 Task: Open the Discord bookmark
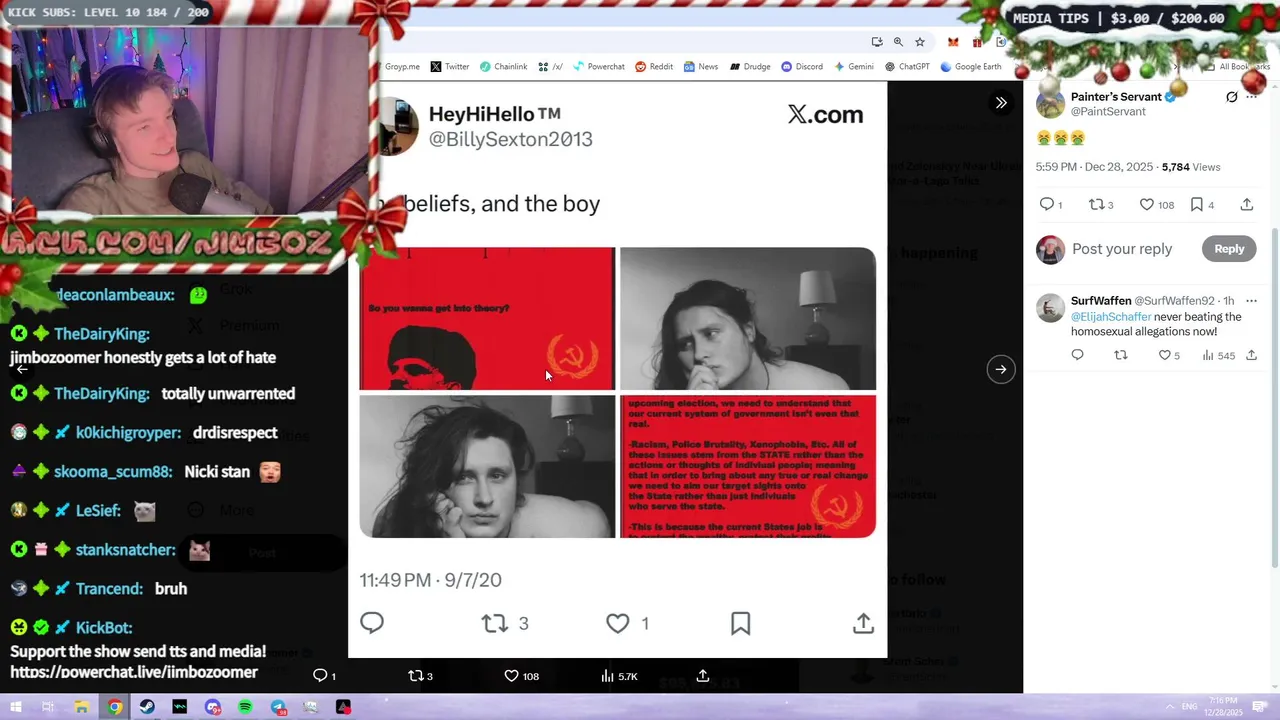pyautogui.click(x=802, y=67)
